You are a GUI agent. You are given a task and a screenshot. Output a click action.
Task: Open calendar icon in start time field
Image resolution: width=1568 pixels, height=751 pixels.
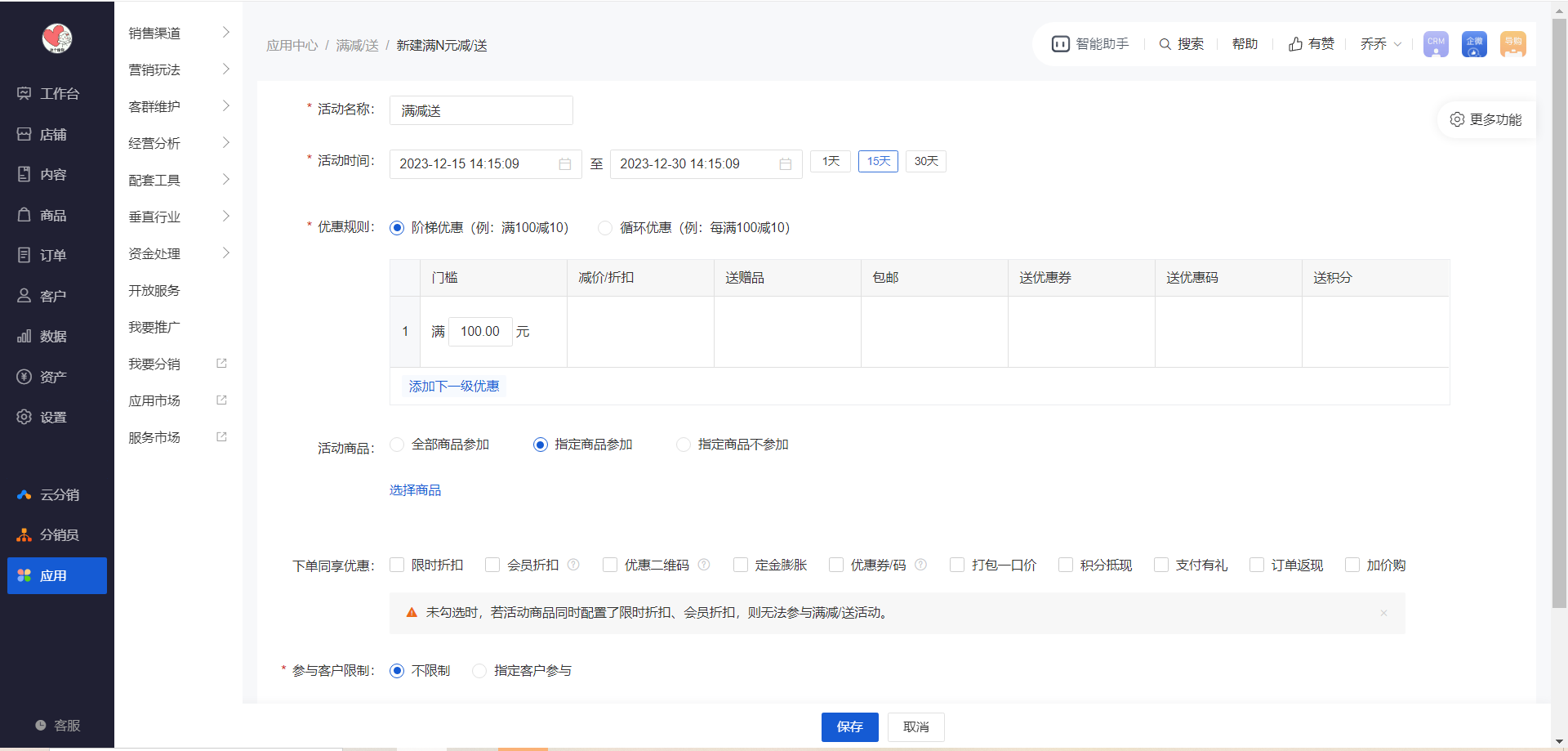[564, 164]
